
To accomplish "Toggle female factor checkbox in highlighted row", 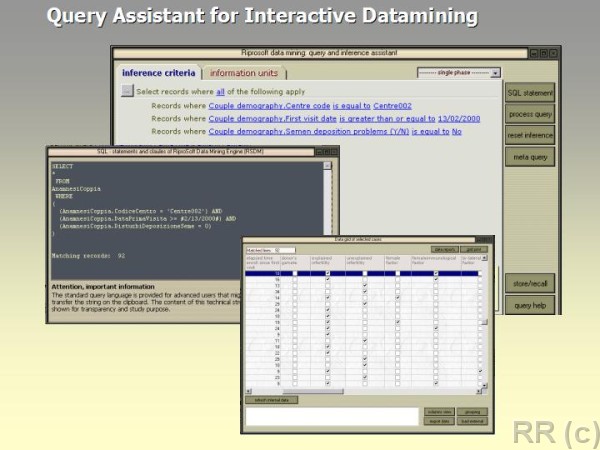I will coord(397,273).
